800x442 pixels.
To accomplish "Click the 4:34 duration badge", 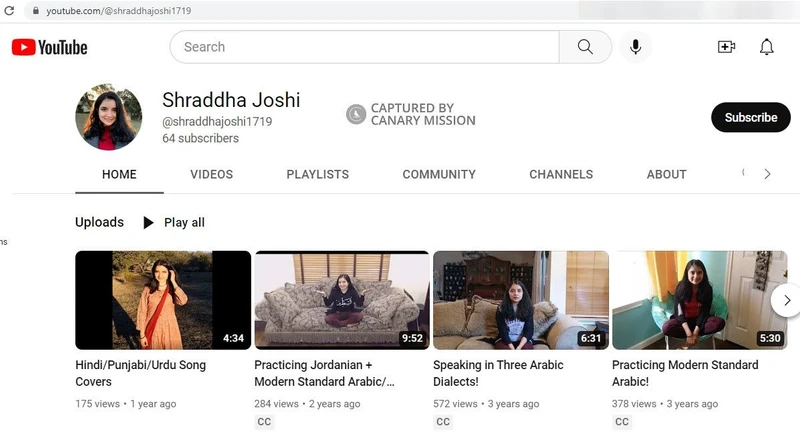I will click(233, 338).
